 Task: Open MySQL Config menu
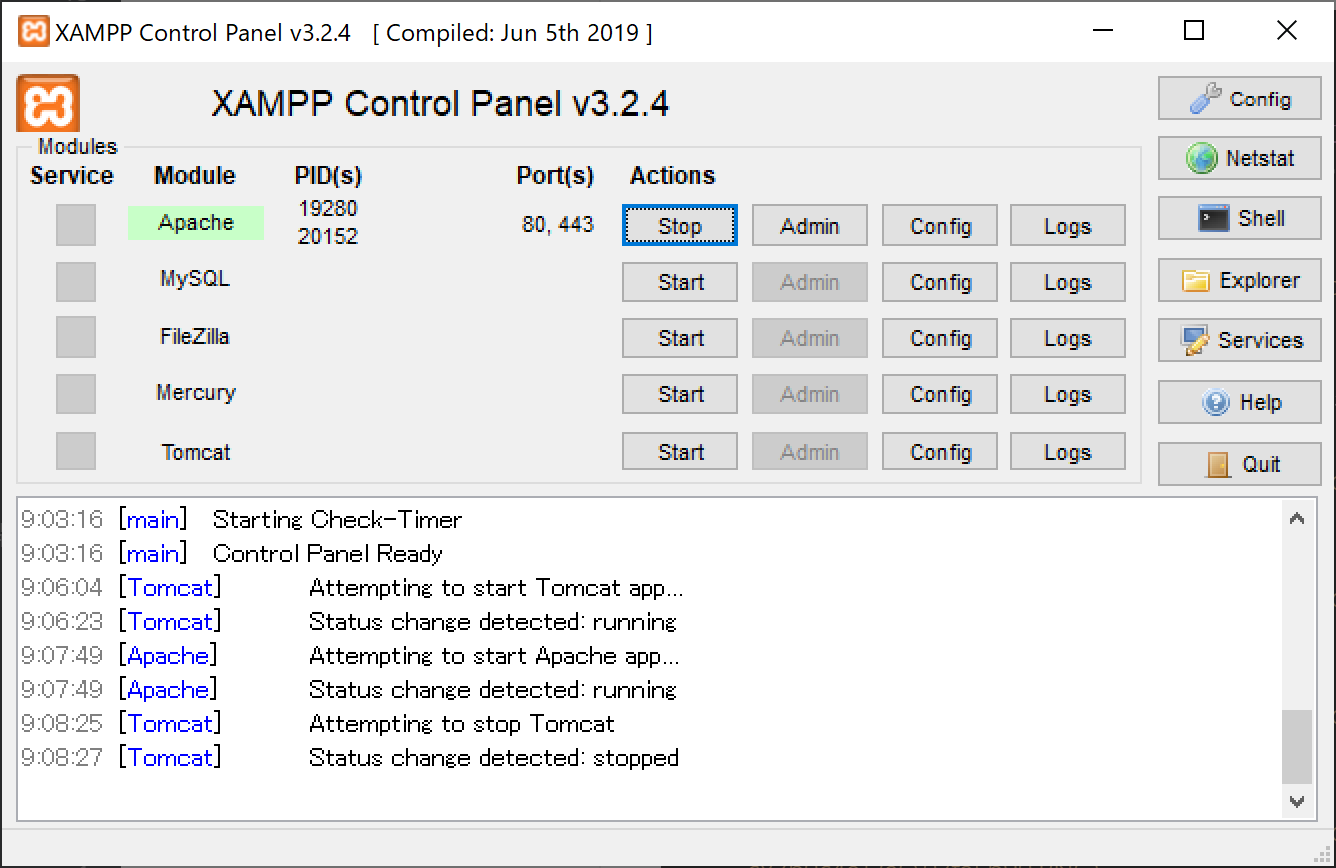click(x=940, y=282)
